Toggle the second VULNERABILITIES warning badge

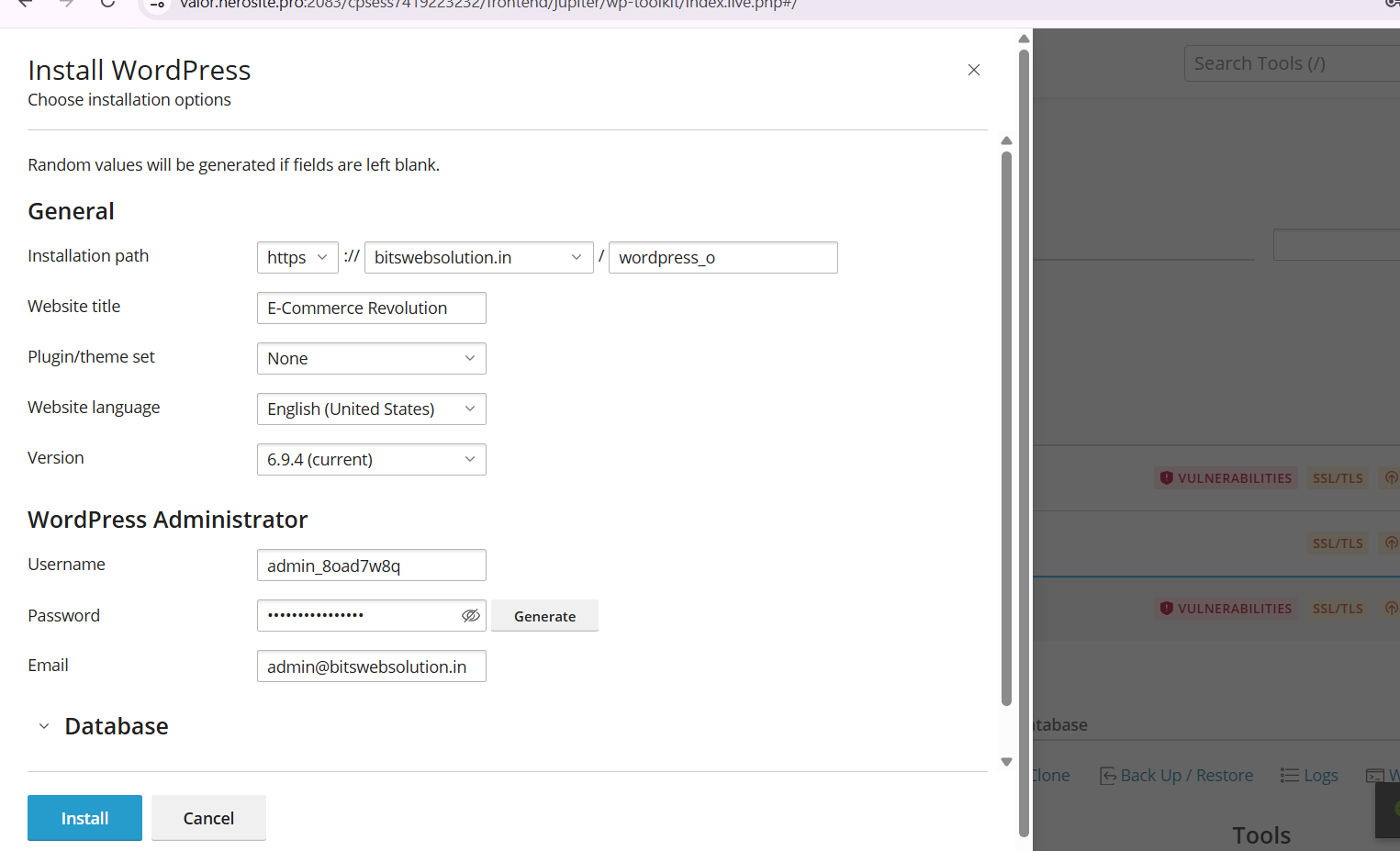click(1226, 608)
